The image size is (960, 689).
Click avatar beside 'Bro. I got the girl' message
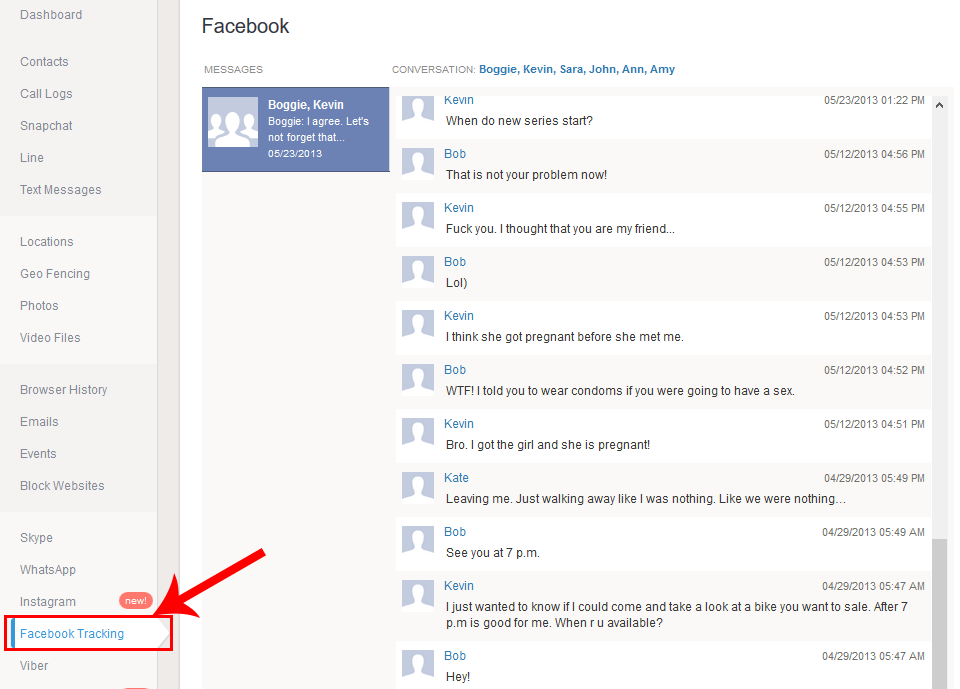tap(418, 432)
